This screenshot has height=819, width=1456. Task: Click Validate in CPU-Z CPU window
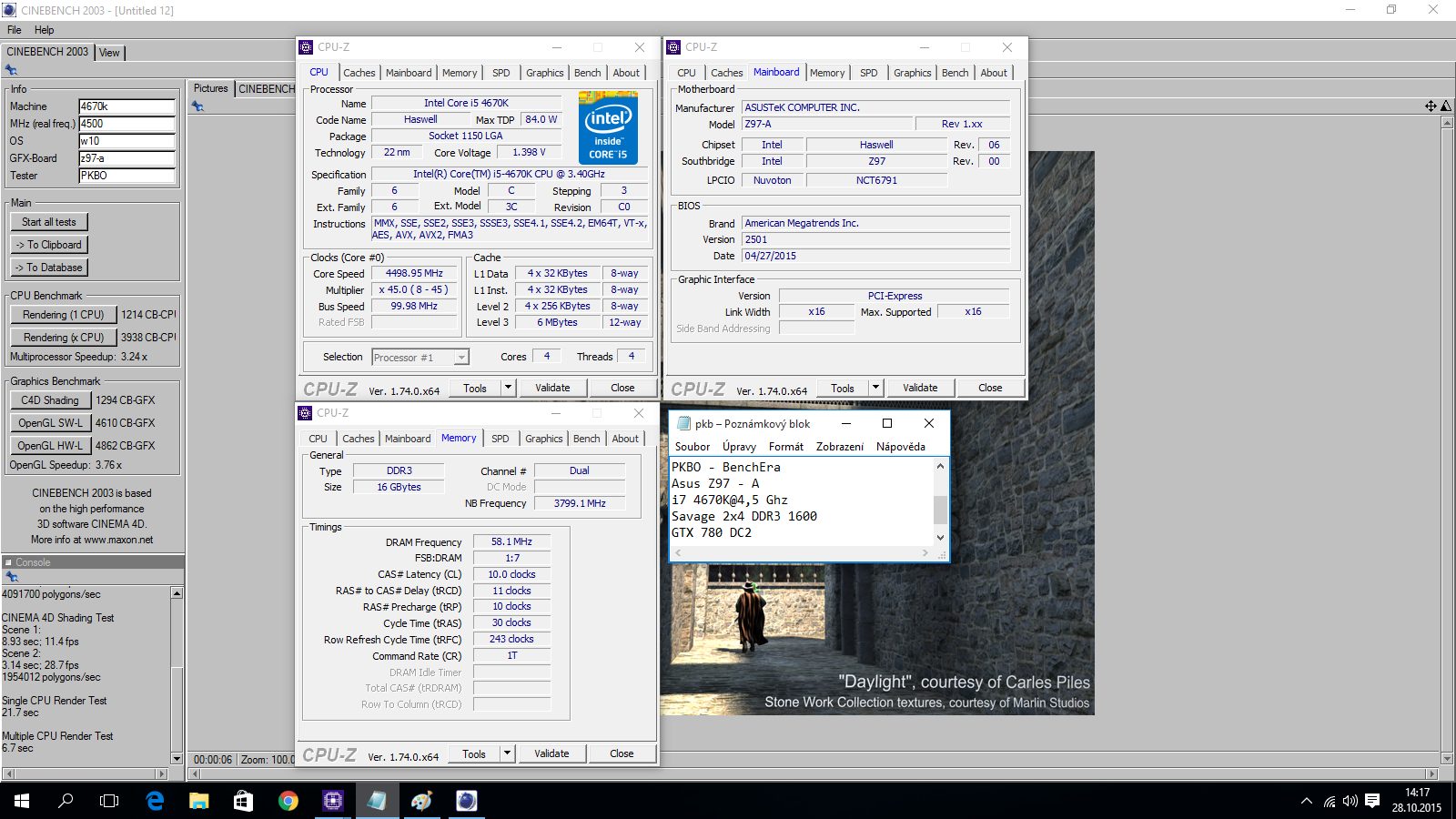click(x=552, y=388)
